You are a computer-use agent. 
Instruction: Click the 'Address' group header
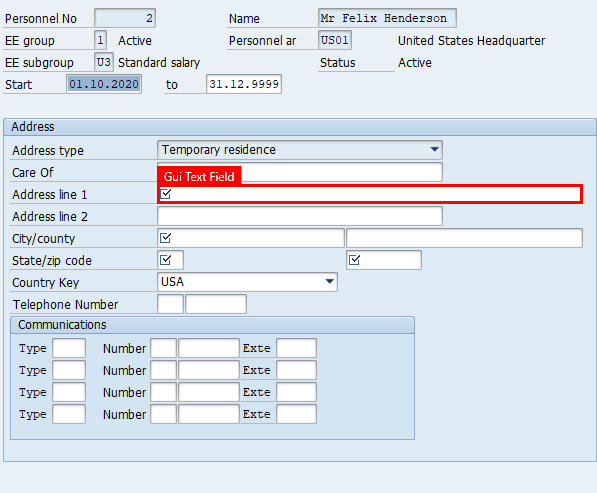point(33,127)
